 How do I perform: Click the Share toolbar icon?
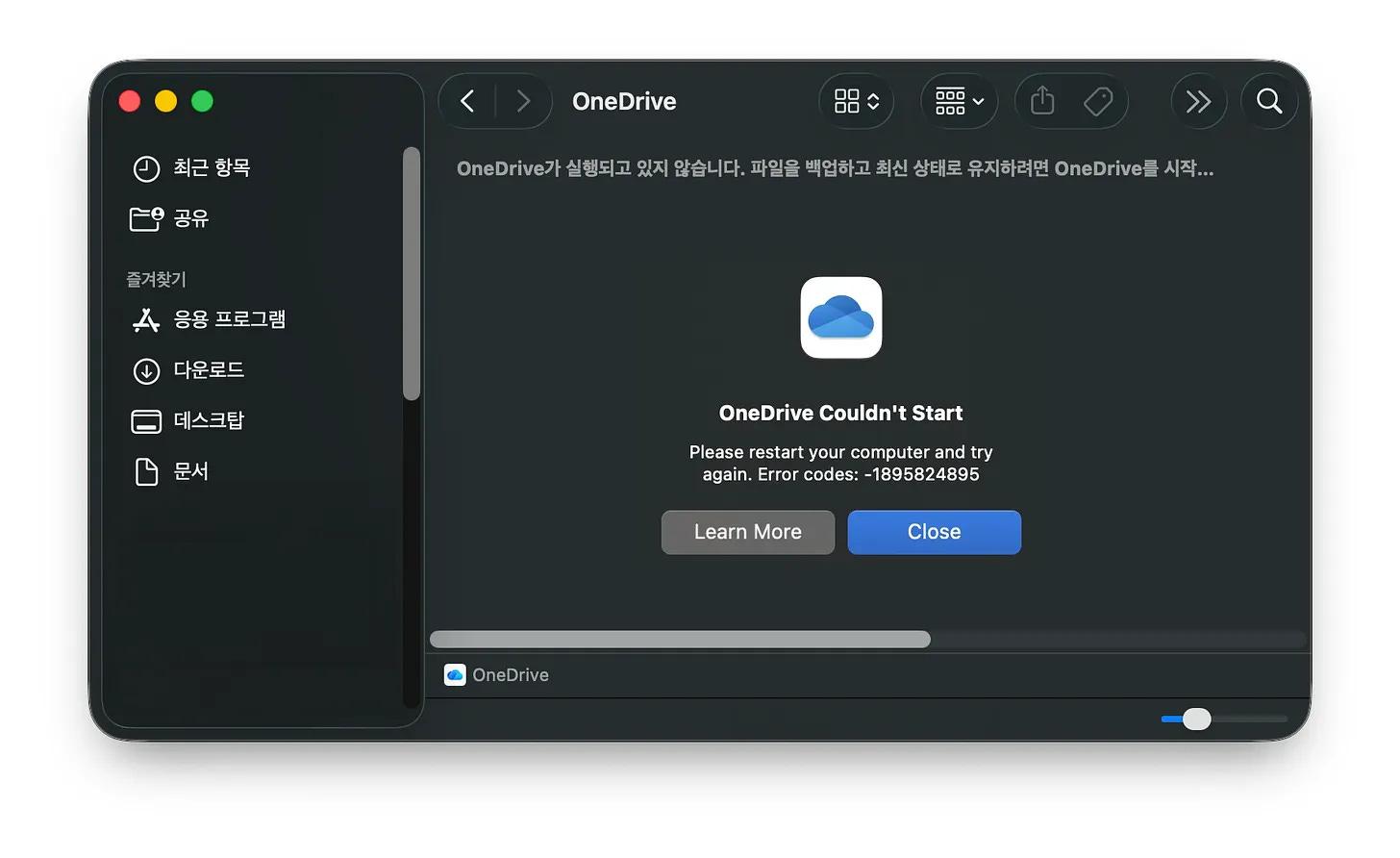[1042, 101]
